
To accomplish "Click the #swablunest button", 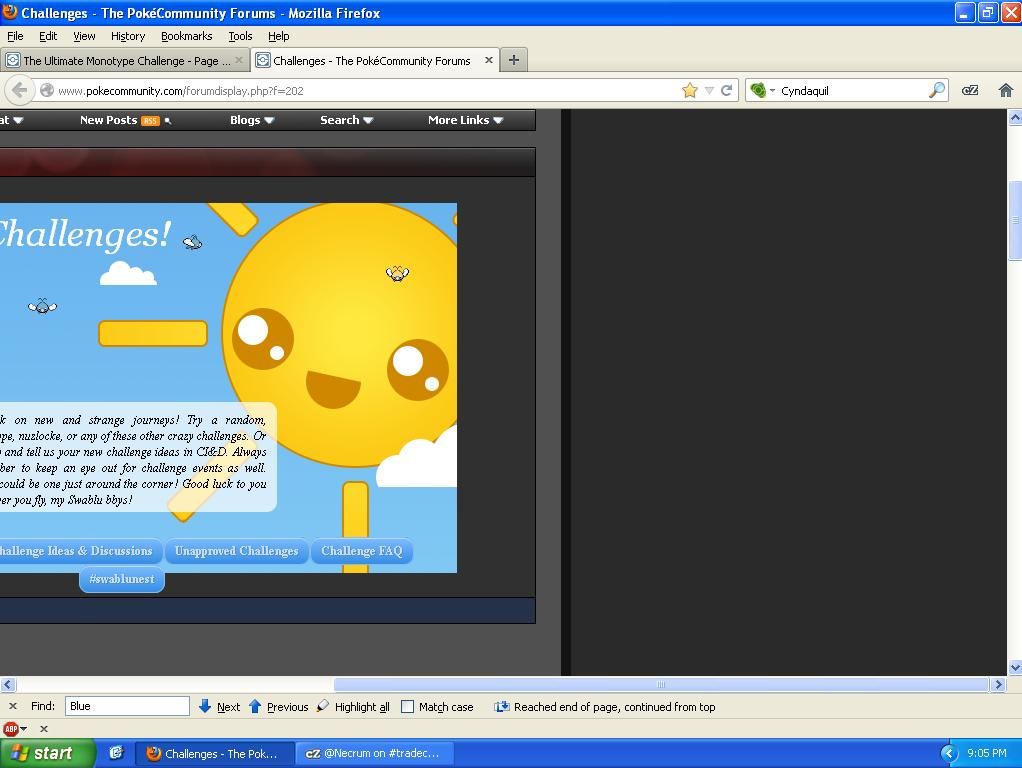I will tap(122, 579).
